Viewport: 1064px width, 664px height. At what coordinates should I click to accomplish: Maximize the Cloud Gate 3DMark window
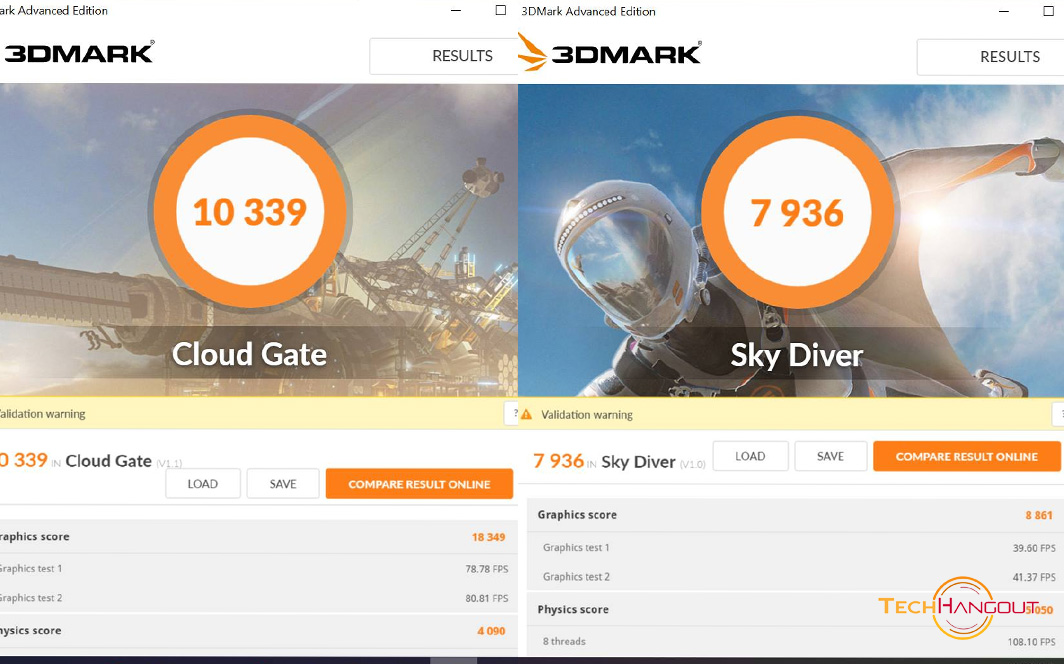[x=501, y=10]
